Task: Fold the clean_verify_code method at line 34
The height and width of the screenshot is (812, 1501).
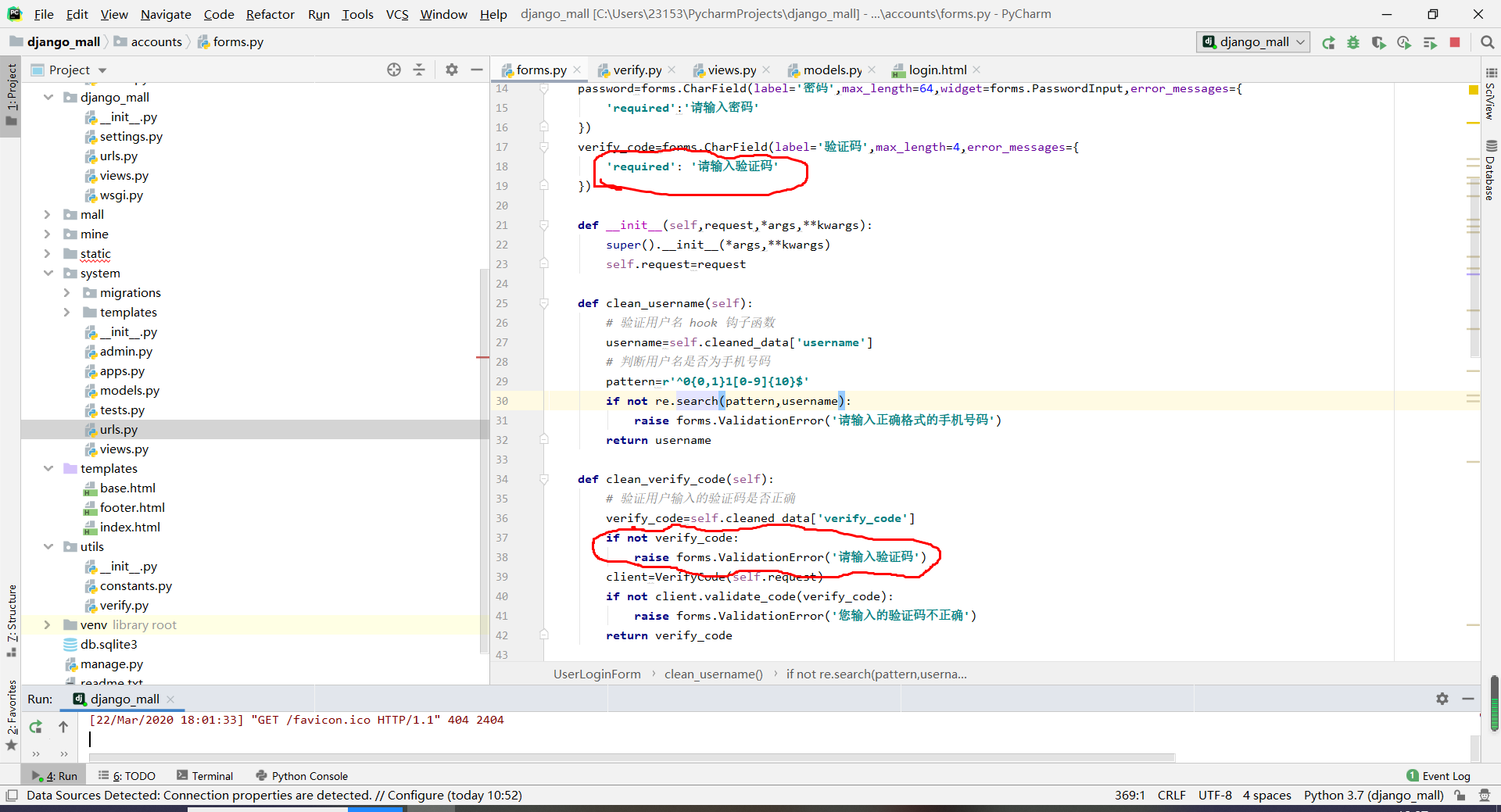Action: pos(544,479)
